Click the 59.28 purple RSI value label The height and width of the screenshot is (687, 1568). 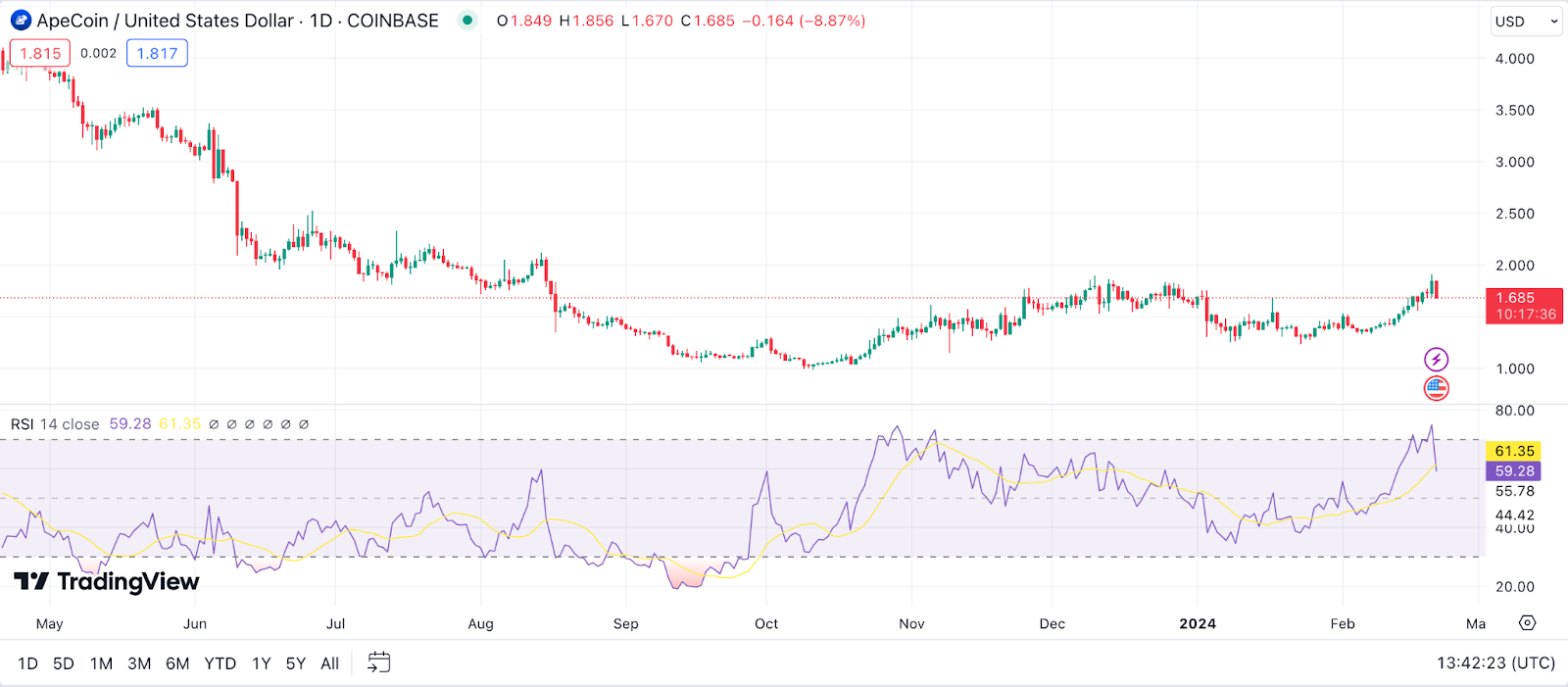[x=1514, y=471]
